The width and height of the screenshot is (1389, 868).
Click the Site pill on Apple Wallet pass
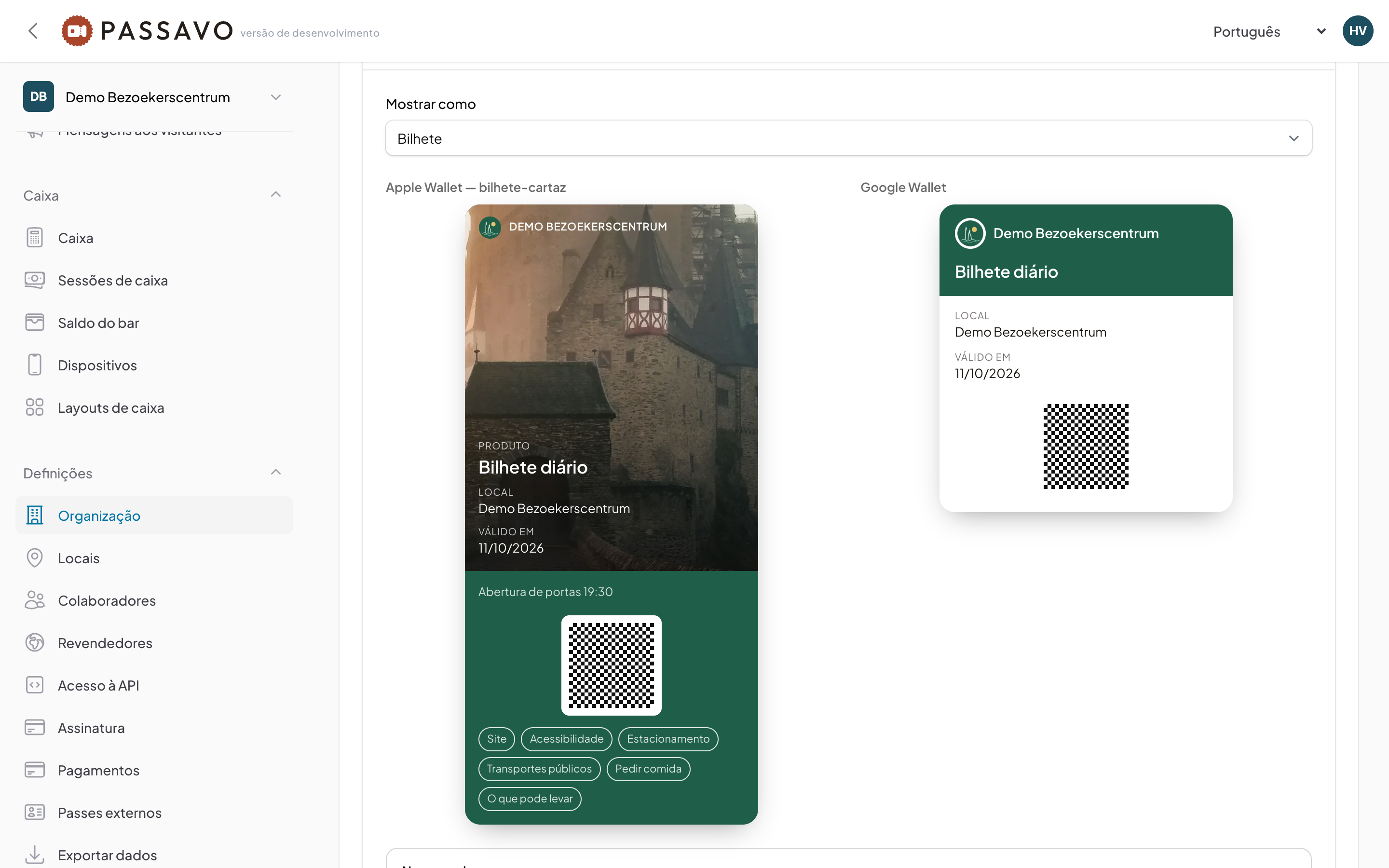point(496,739)
